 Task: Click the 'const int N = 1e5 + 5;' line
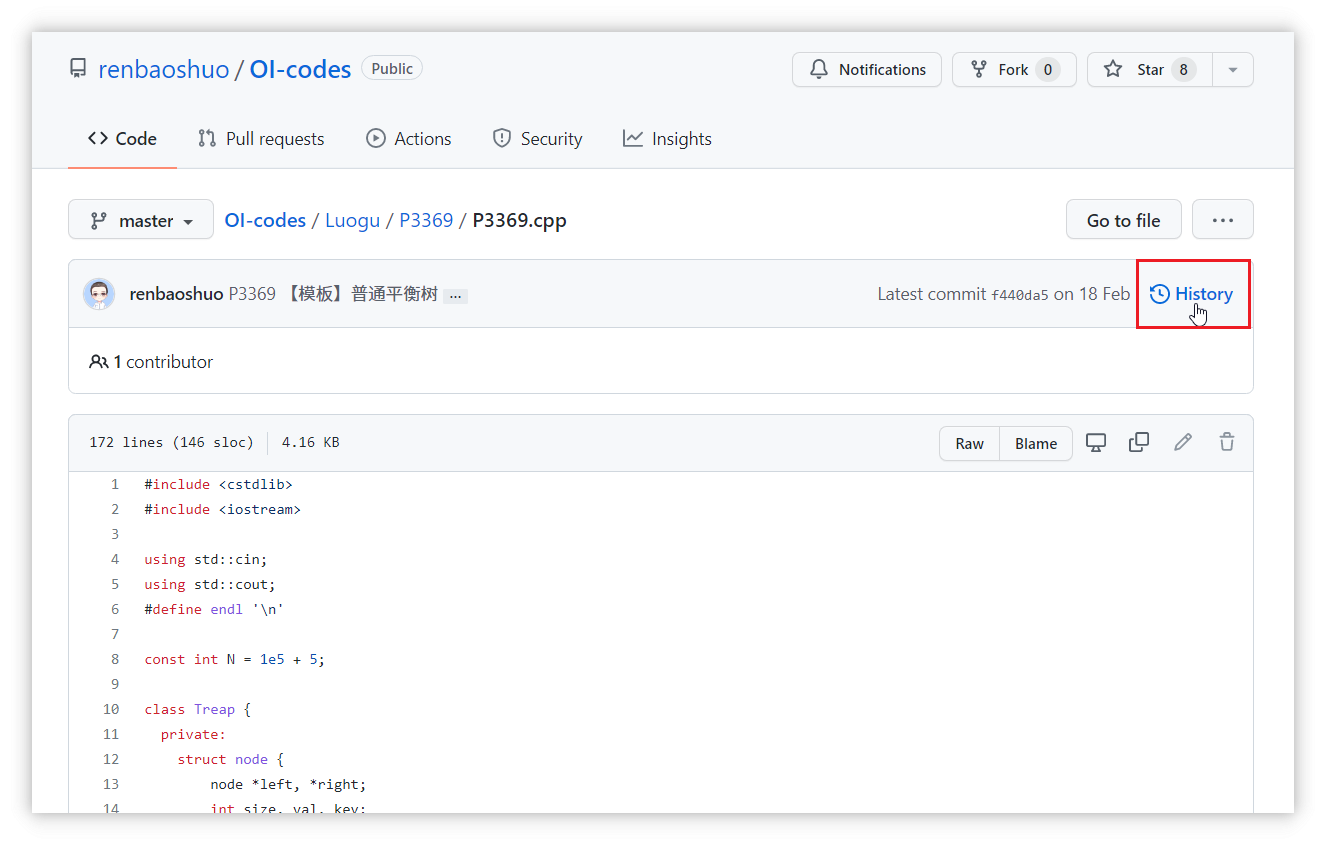(235, 659)
